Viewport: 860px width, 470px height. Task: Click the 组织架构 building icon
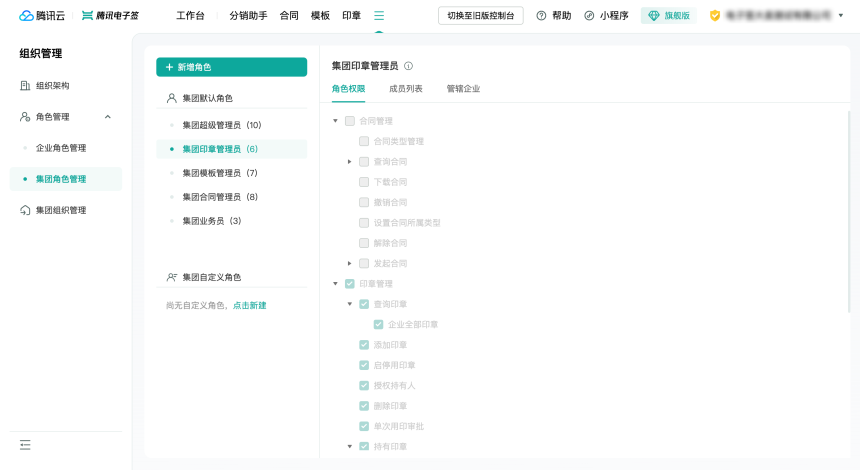point(25,86)
